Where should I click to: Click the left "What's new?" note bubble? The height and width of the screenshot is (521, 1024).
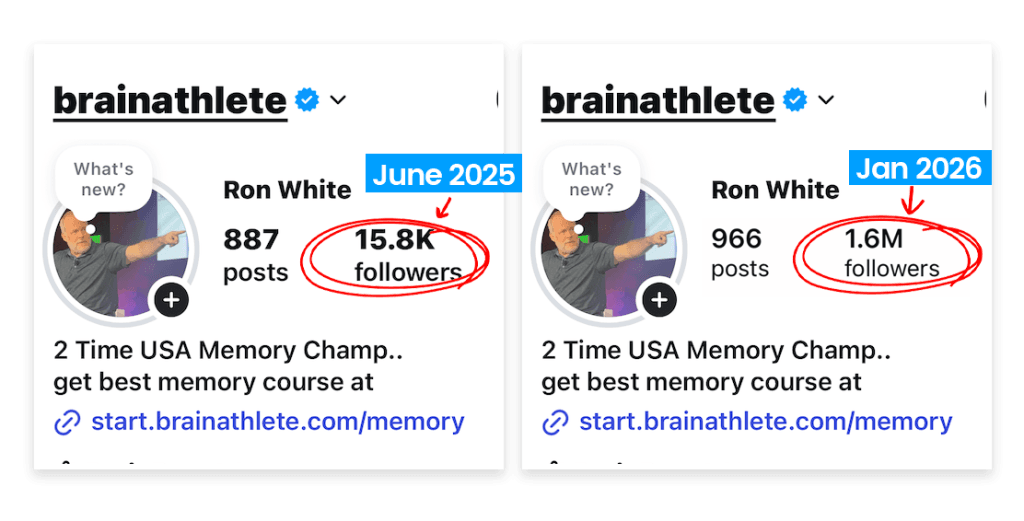pos(103,179)
